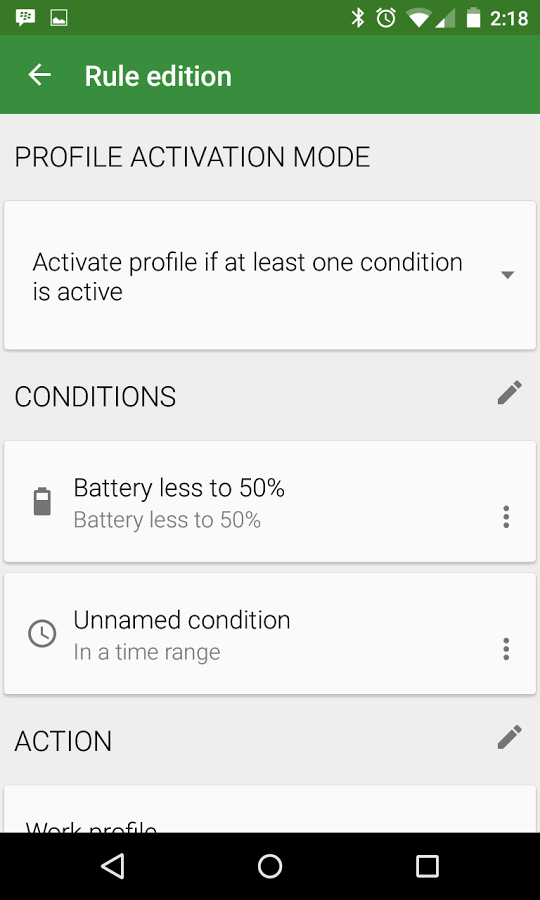Tap Android Back navigation triangle
Image resolution: width=540 pixels, height=900 pixels.
(x=112, y=866)
